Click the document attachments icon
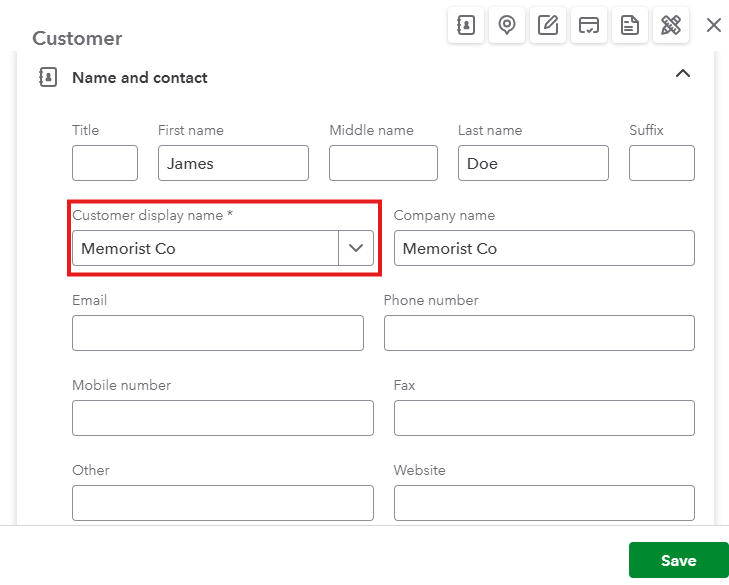Screen dimensions: 729x585 [x=630, y=26]
